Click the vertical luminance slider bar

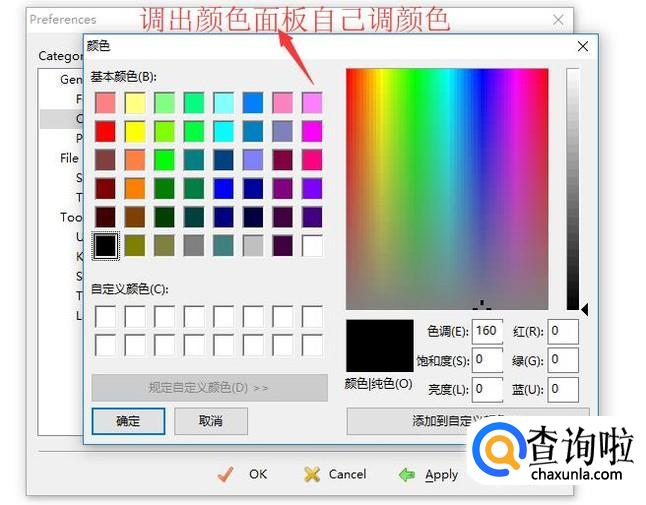[572, 188]
